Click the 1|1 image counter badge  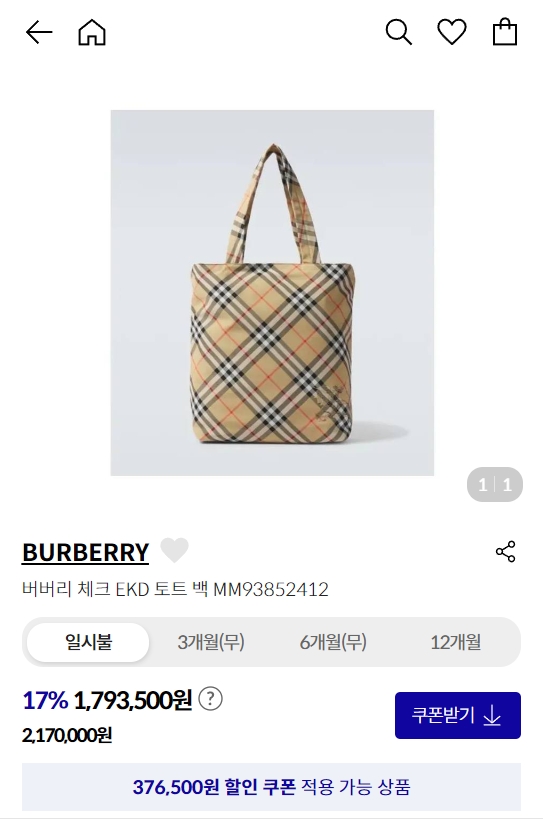pos(495,484)
